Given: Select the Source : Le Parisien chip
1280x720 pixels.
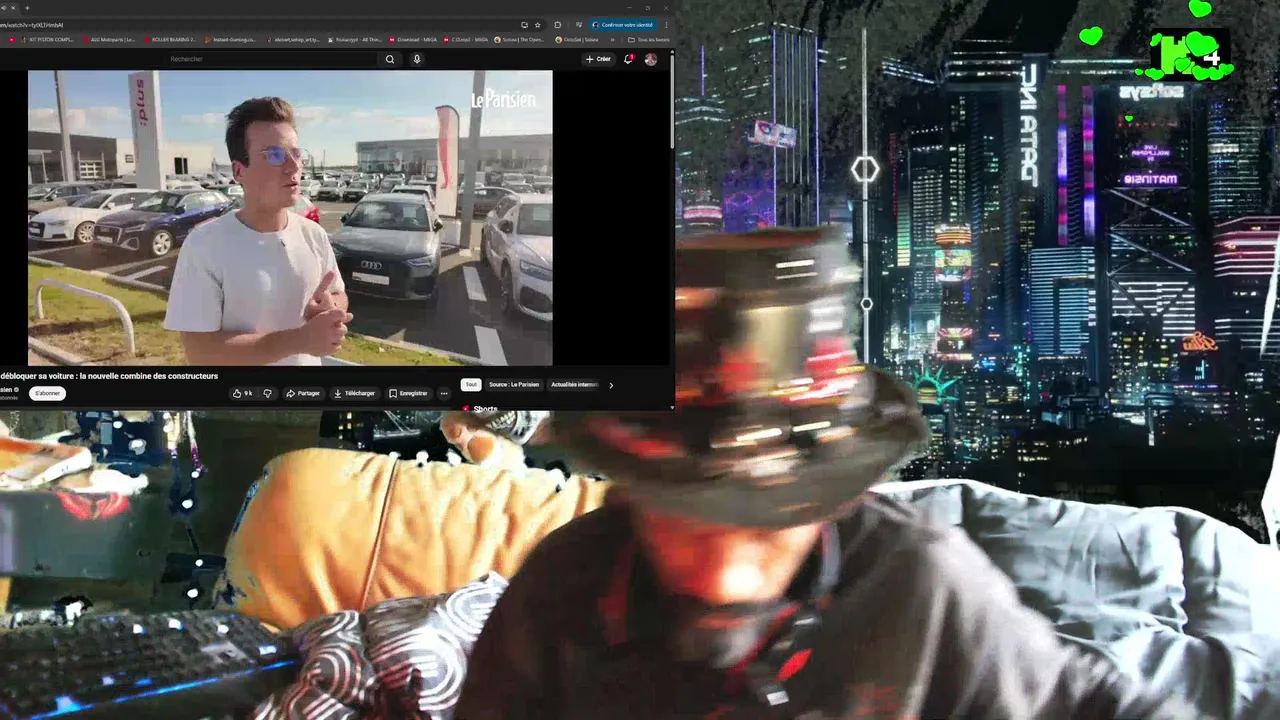Looking at the screenshot, I should pyautogui.click(x=514, y=384).
